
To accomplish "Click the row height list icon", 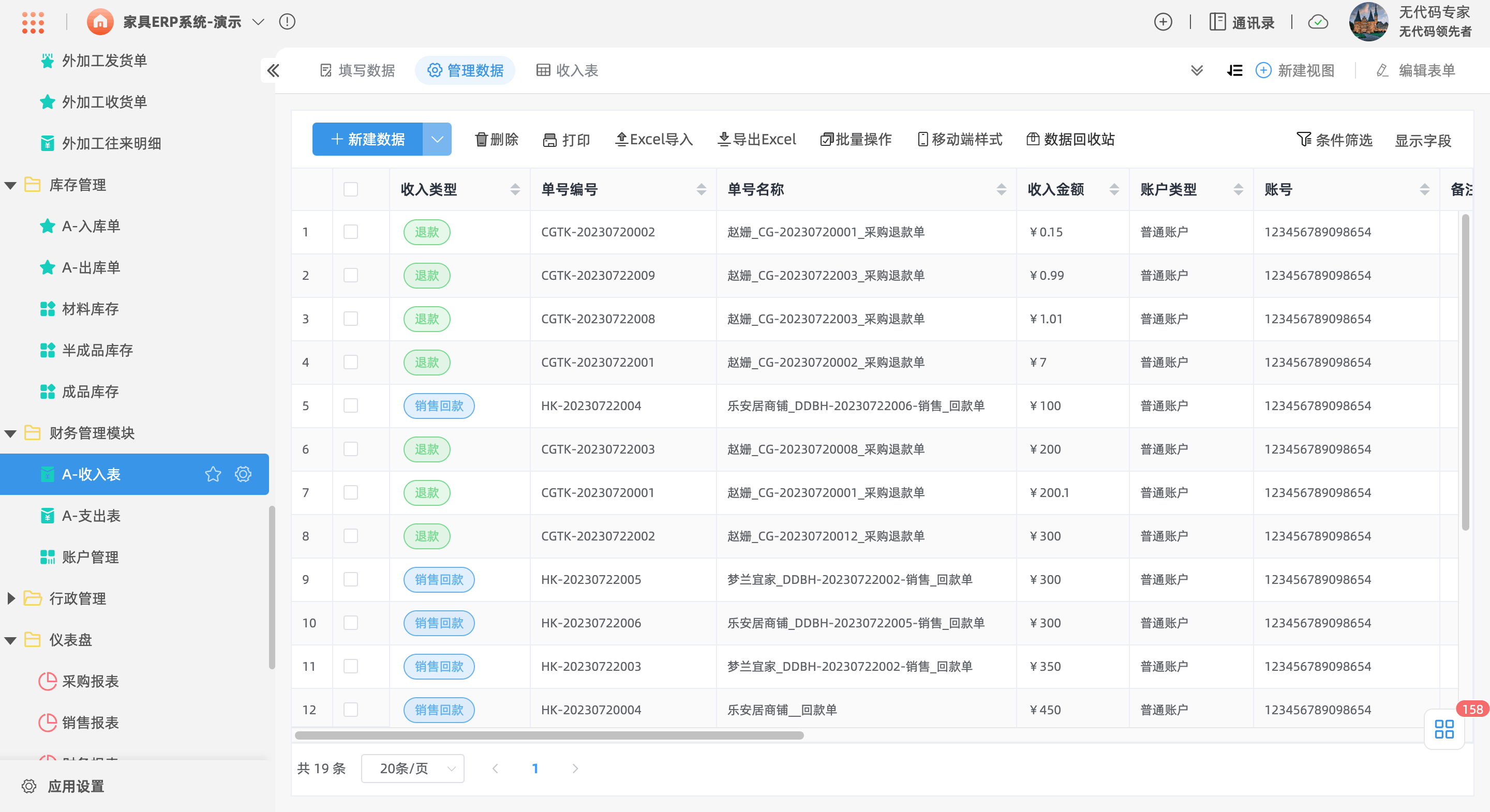I will pos(1234,70).
